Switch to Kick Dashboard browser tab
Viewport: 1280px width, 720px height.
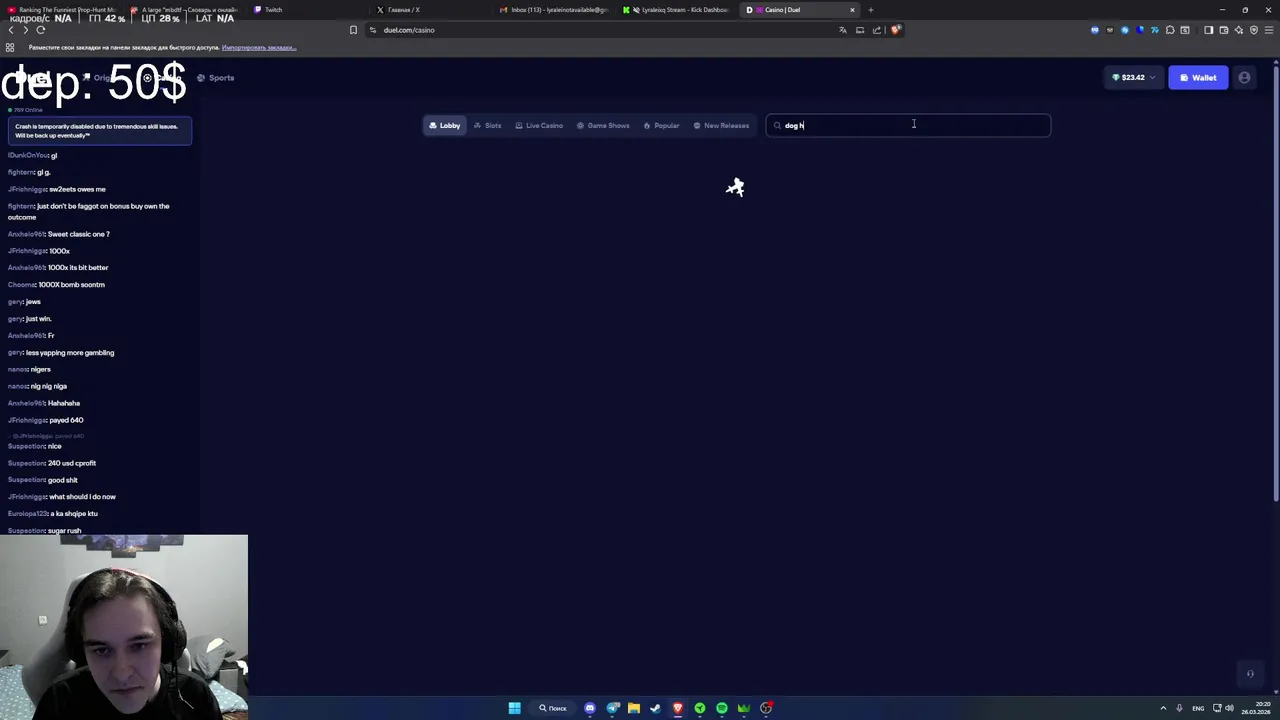point(680,9)
